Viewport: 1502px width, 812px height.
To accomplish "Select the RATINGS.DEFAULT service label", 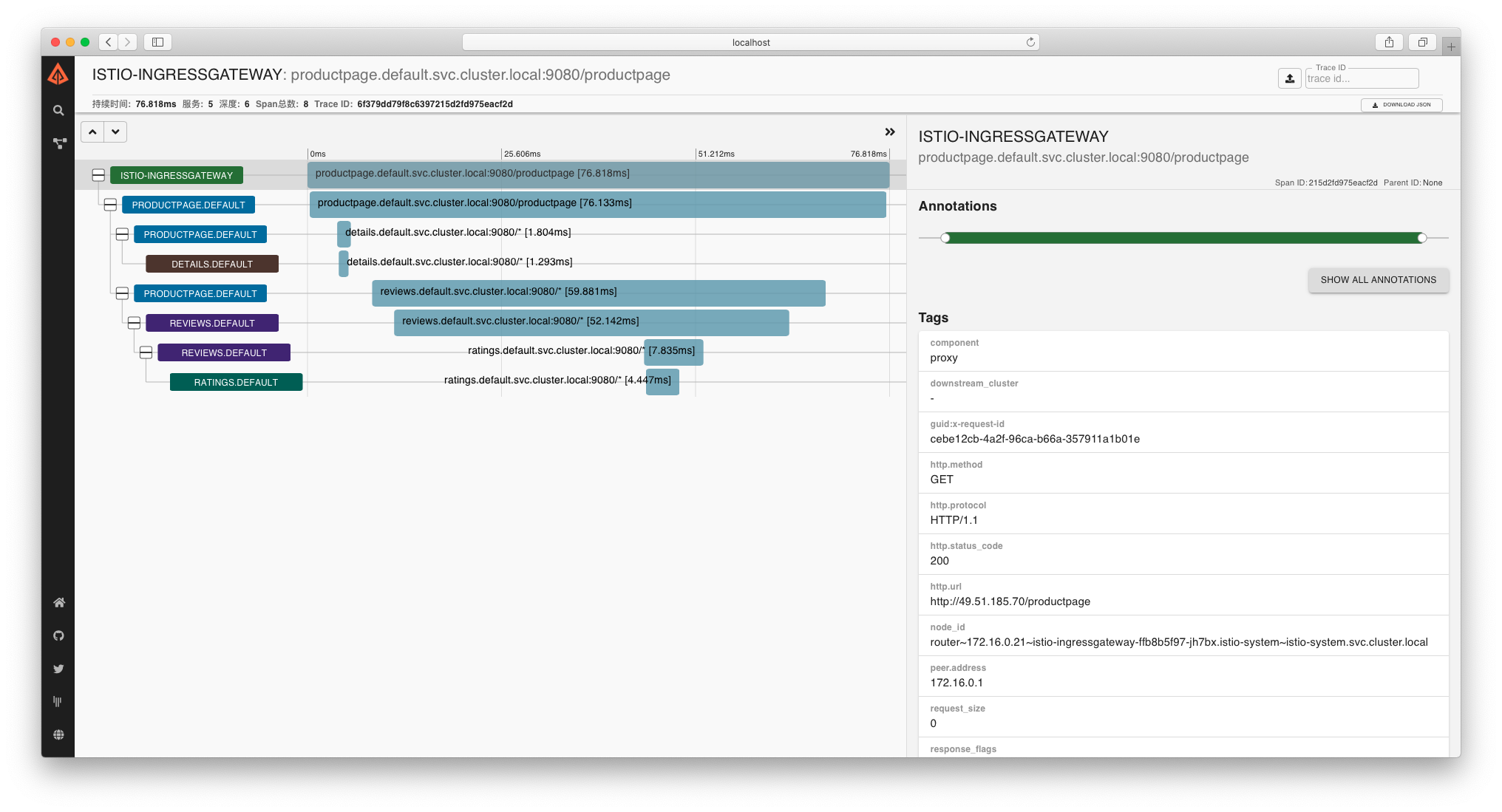I will tap(236, 382).
